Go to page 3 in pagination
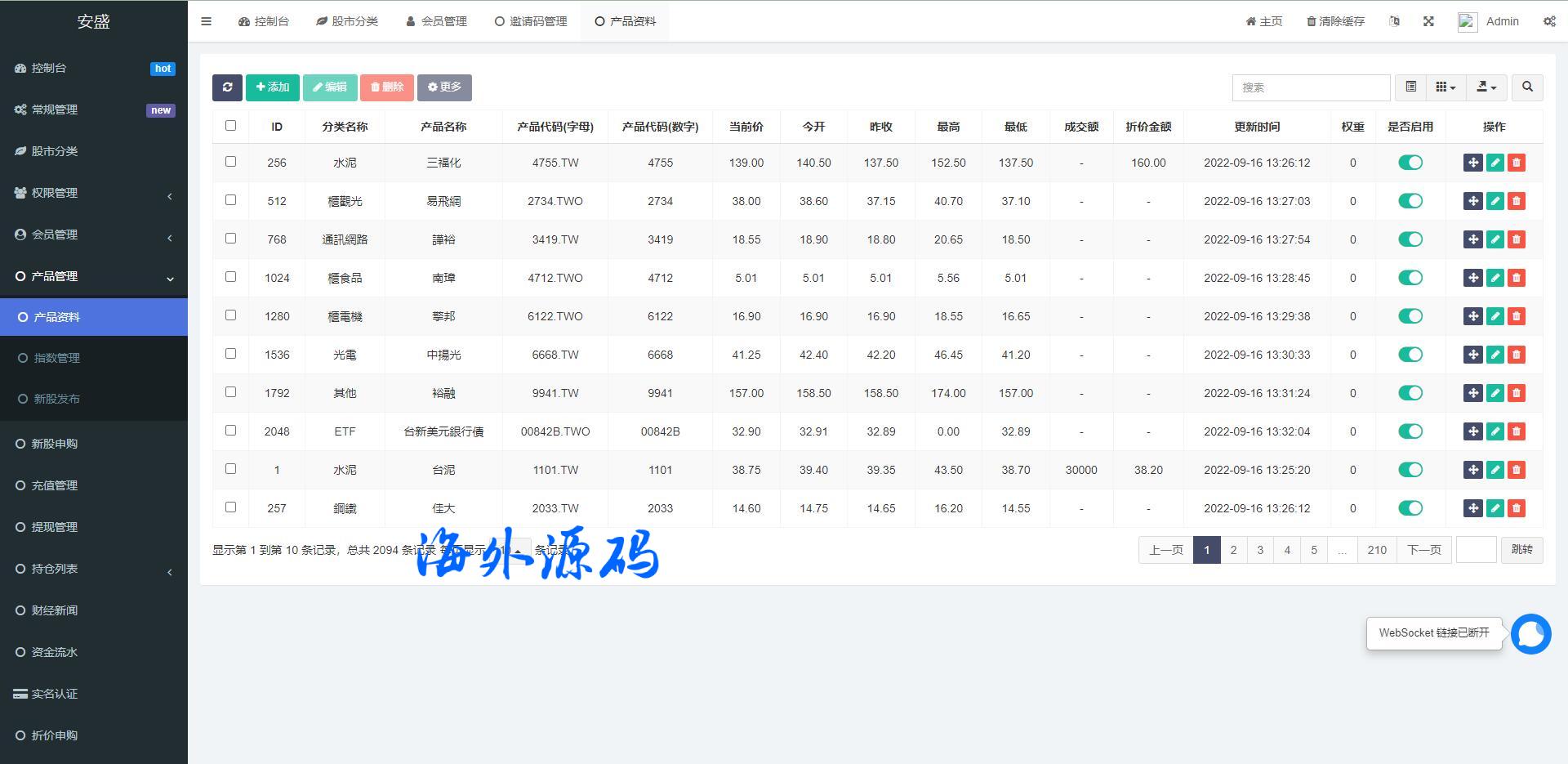The width and height of the screenshot is (1568, 764). point(1260,550)
